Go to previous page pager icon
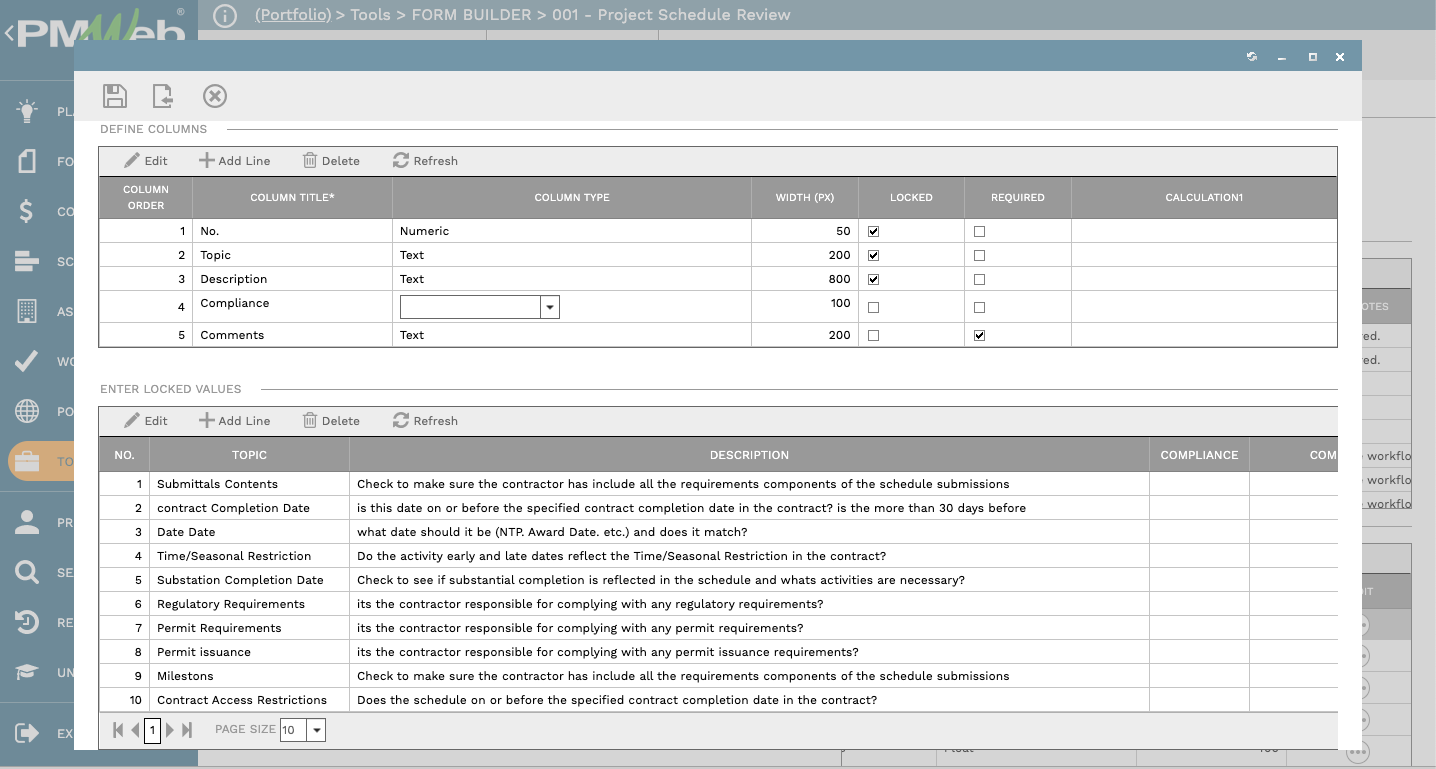 [x=135, y=730]
